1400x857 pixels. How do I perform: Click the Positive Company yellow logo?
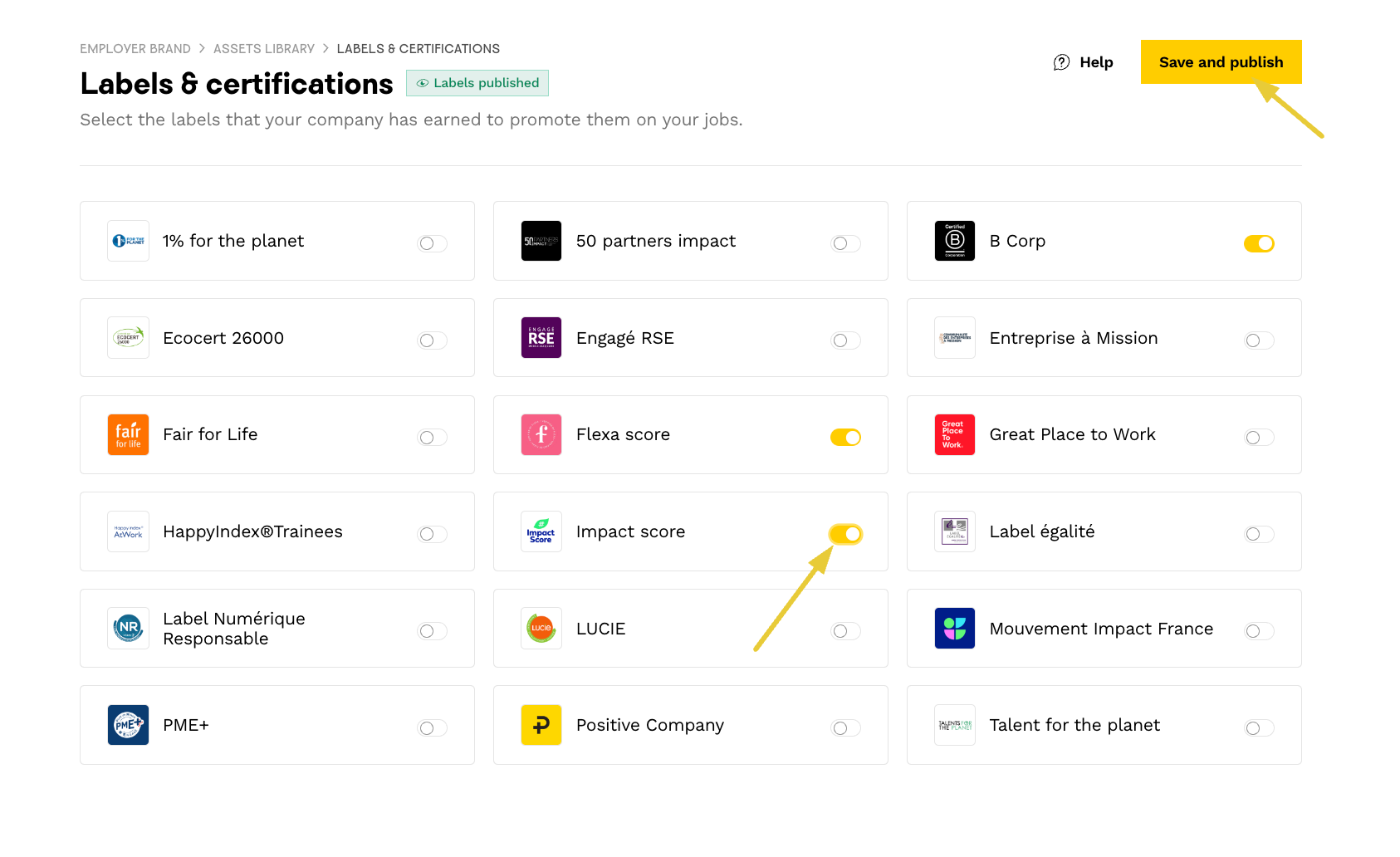click(541, 725)
